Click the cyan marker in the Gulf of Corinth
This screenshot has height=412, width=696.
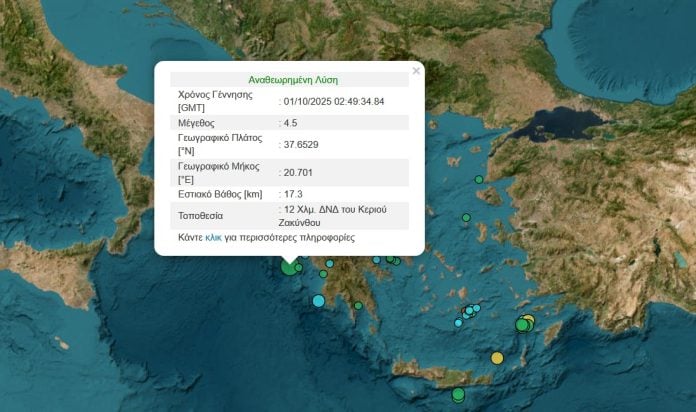376,260
